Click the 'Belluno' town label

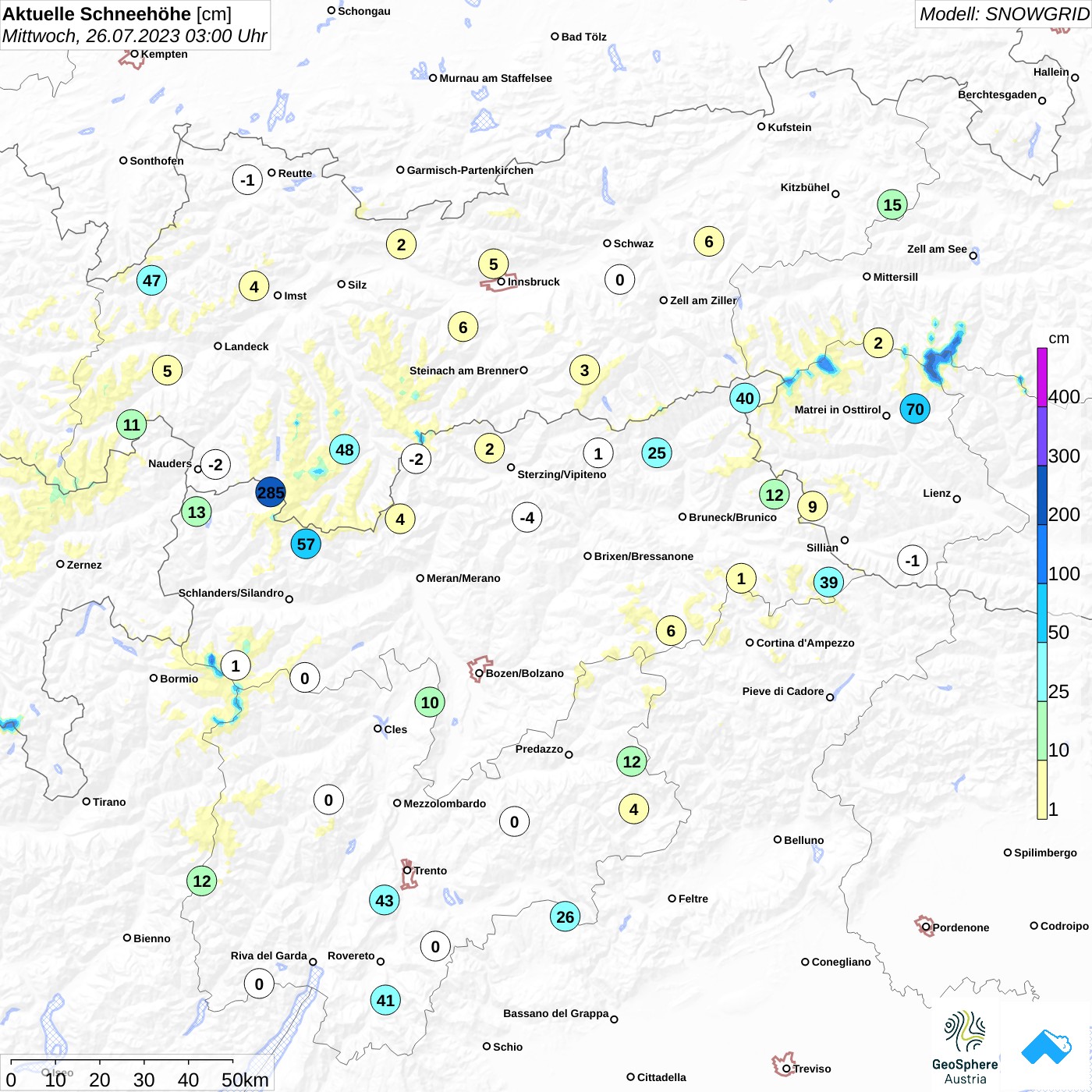point(803,840)
